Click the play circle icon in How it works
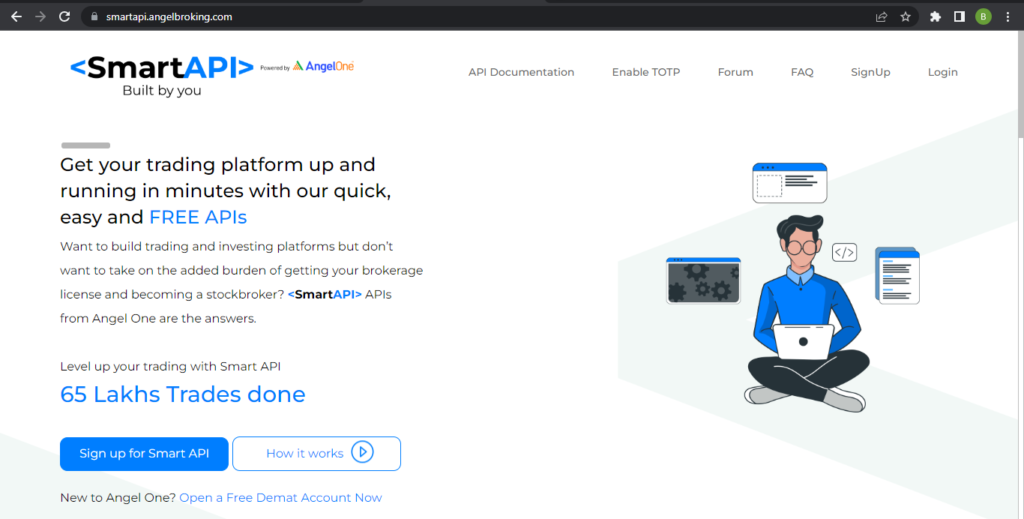Screen dimensions: 1024x519 [362, 452]
